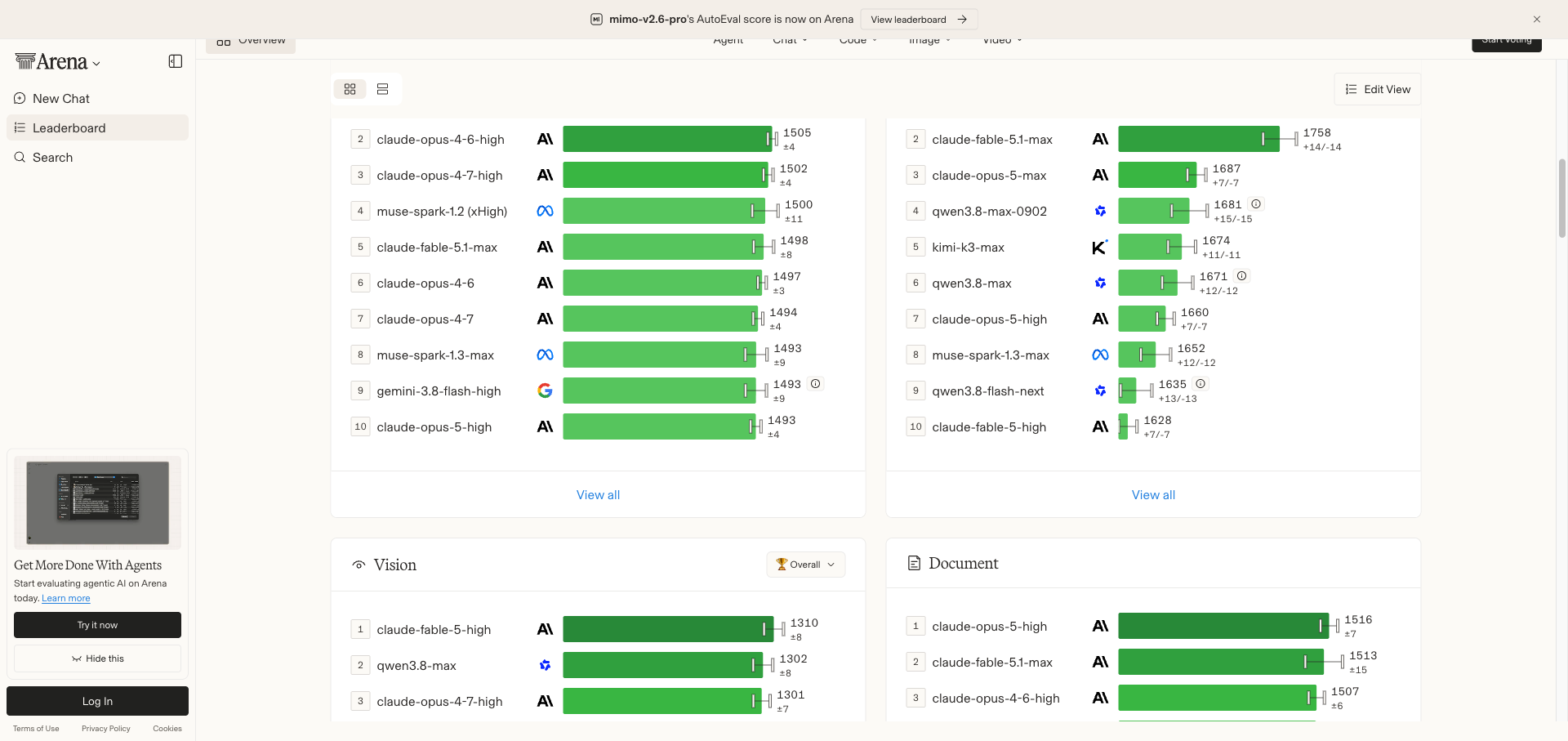The image size is (1568, 741).
Task: Click the Document section heading
Action: pyautogui.click(x=964, y=564)
